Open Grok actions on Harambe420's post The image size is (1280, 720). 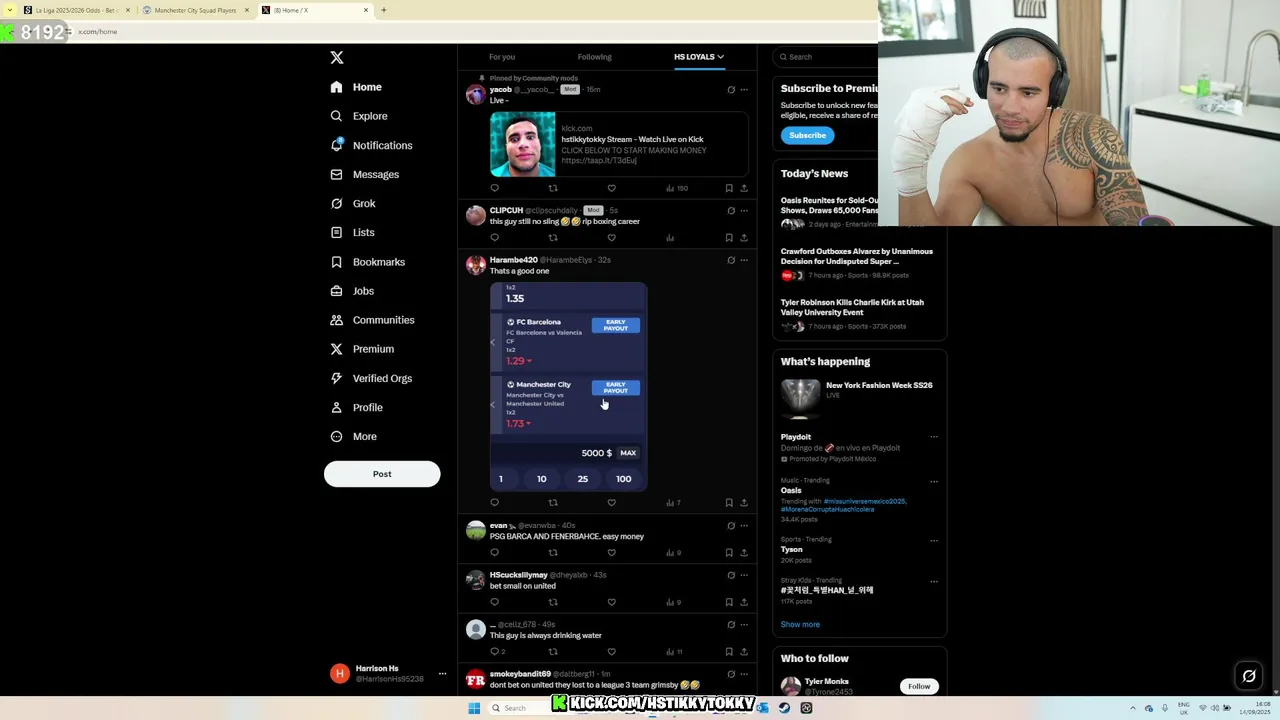pos(731,260)
